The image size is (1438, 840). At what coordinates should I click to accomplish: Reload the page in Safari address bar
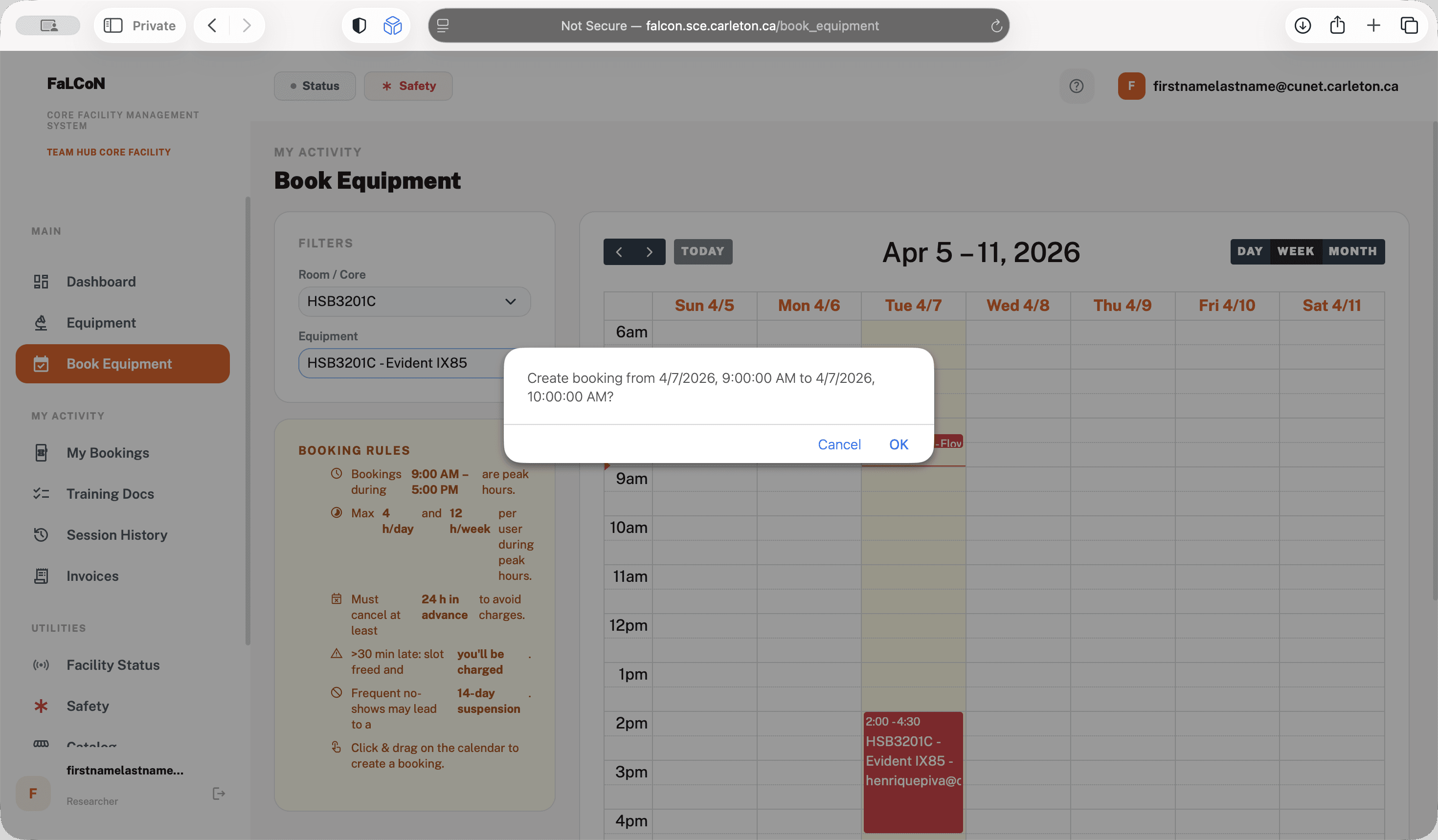click(x=996, y=25)
